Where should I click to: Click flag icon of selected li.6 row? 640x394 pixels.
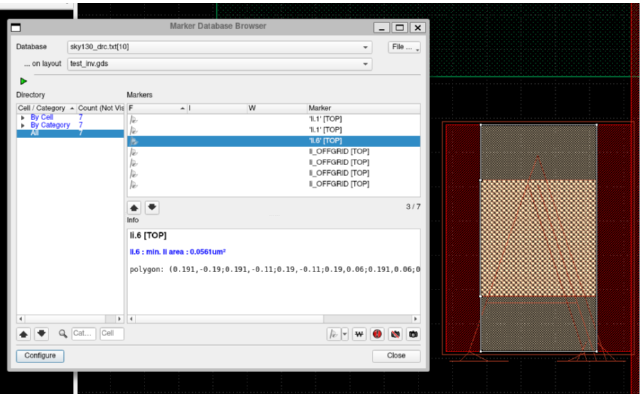(x=134, y=141)
